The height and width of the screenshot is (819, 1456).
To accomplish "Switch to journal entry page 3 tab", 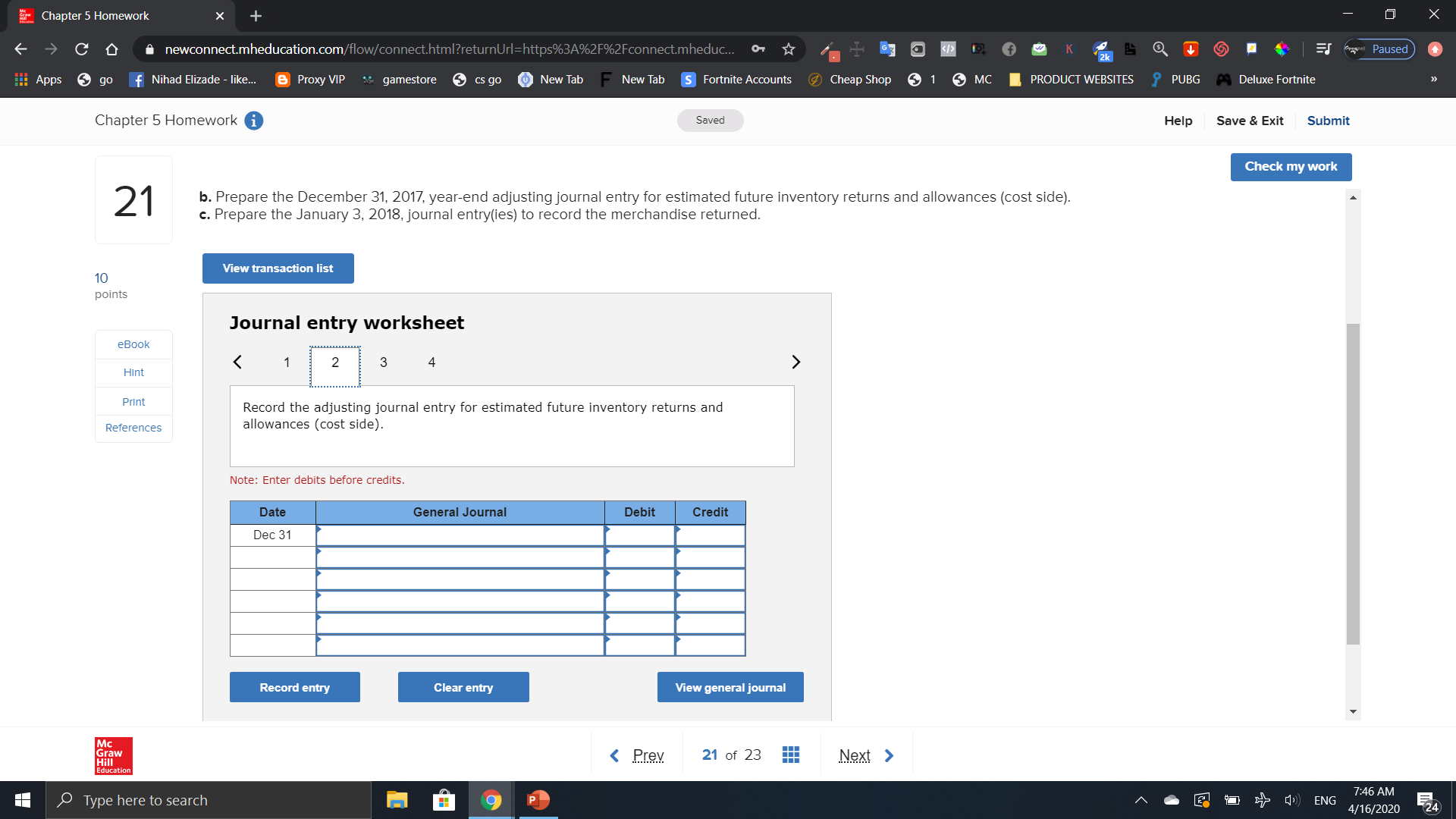I will [384, 362].
